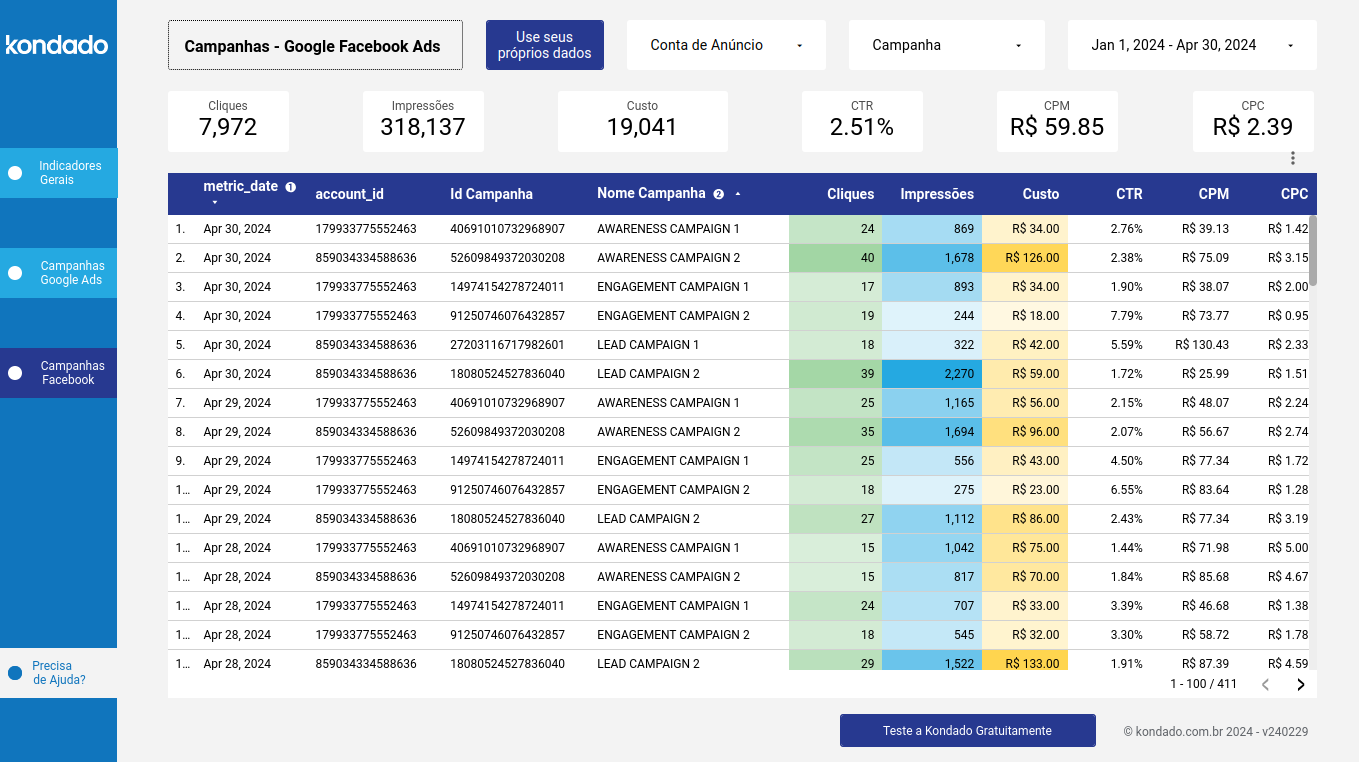Click the ascending sort arrow on Nome Campanha
Screen dimensions: 1359x762
(737, 194)
